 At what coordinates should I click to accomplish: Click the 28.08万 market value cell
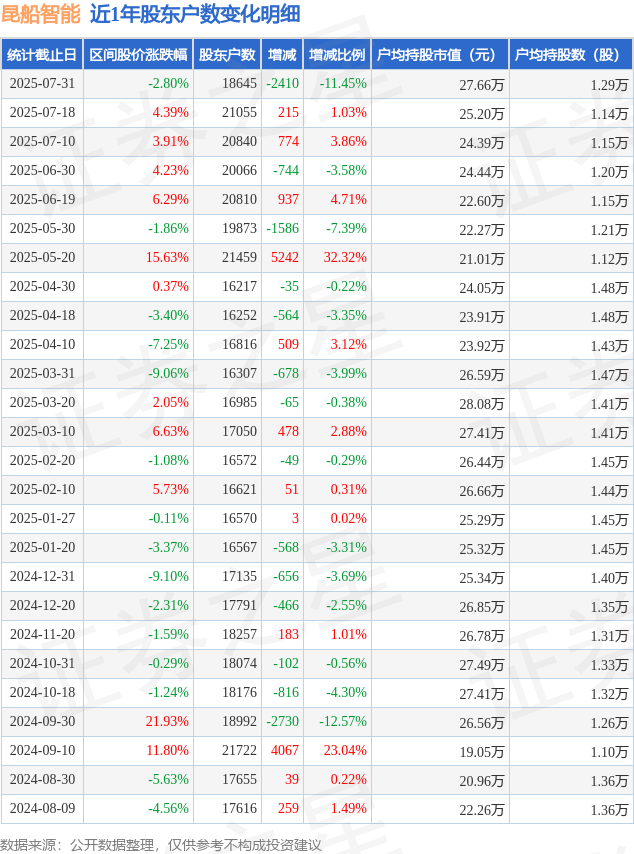click(481, 404)
